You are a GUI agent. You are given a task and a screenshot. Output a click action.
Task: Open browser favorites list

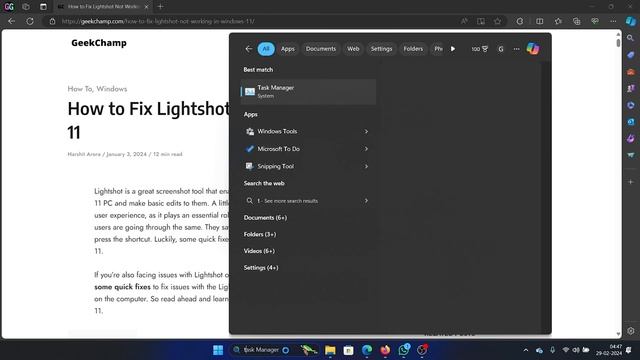point(558,21)
